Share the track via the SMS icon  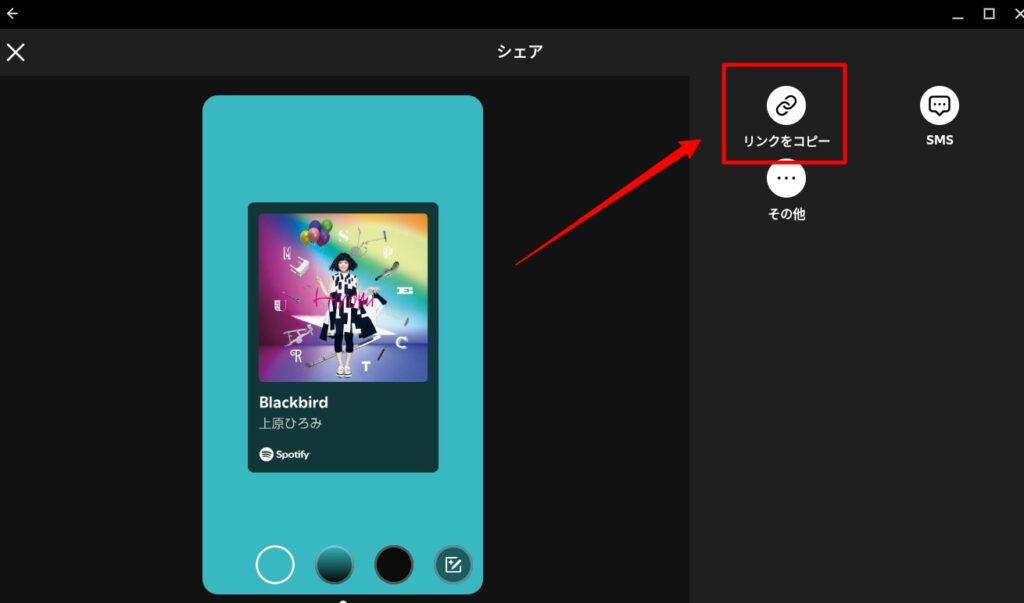[939, 105]
